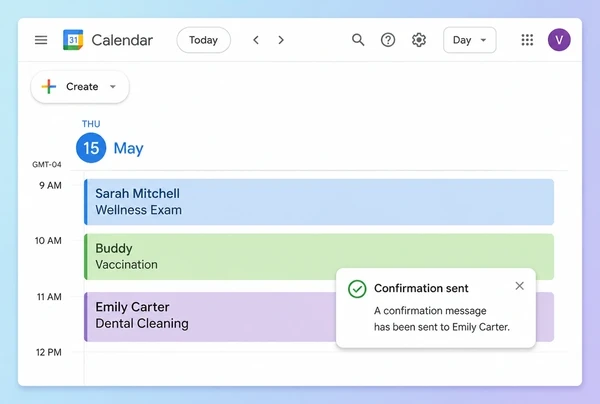Click the Confirmation sent heading
This screenshot has width=600, height=404.
click(x=421, y=288)
